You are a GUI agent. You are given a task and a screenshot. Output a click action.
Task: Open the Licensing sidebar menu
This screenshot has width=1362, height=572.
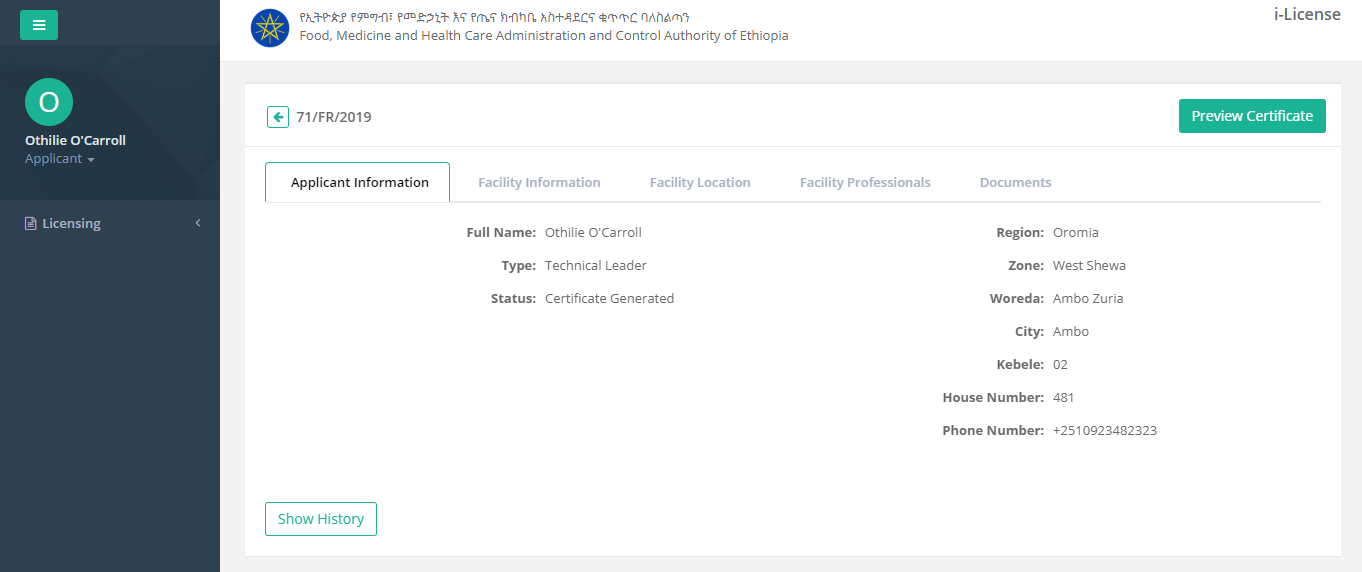click(71, 224)
